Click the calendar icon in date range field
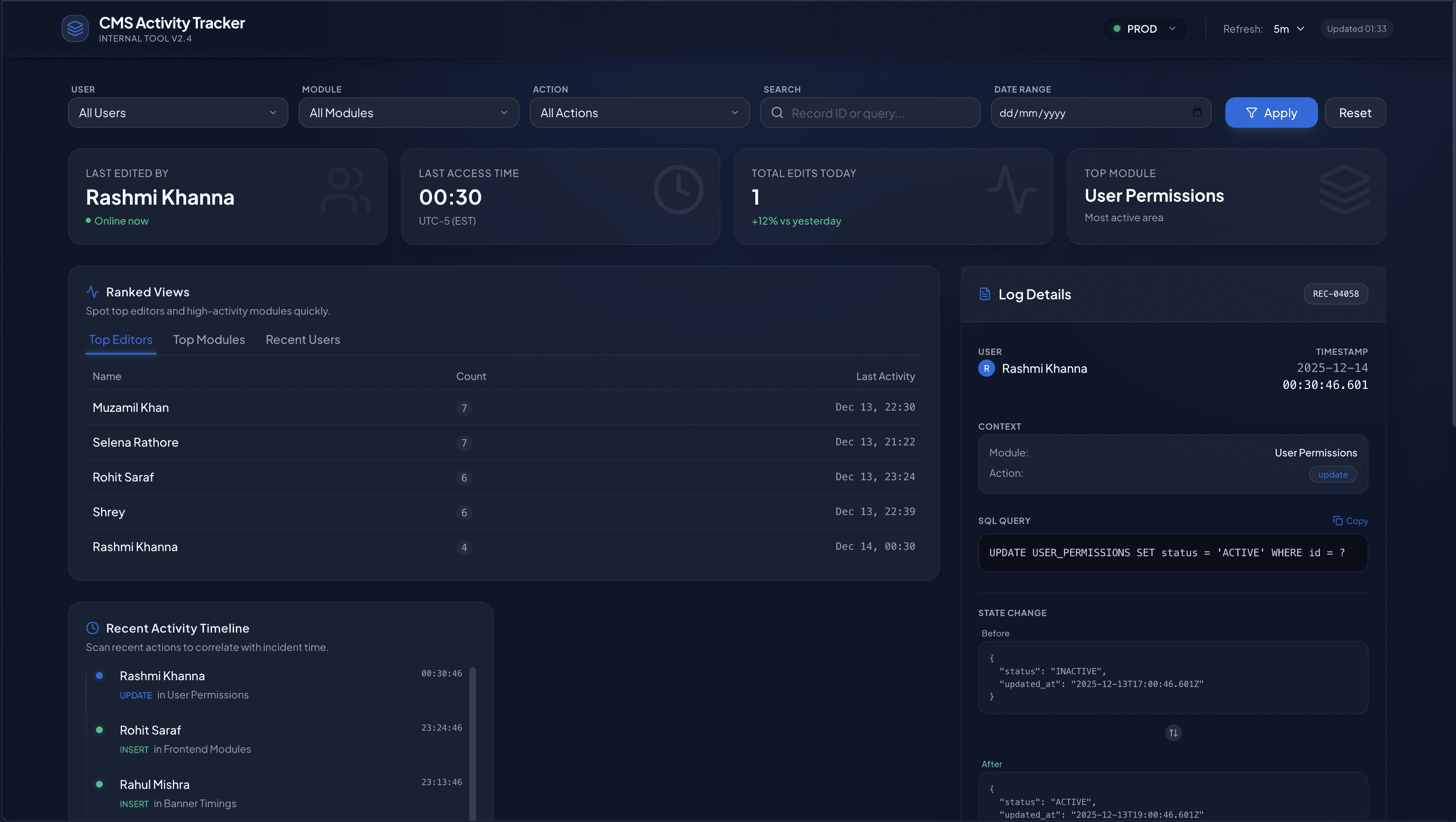 (x=1196, y=113)
